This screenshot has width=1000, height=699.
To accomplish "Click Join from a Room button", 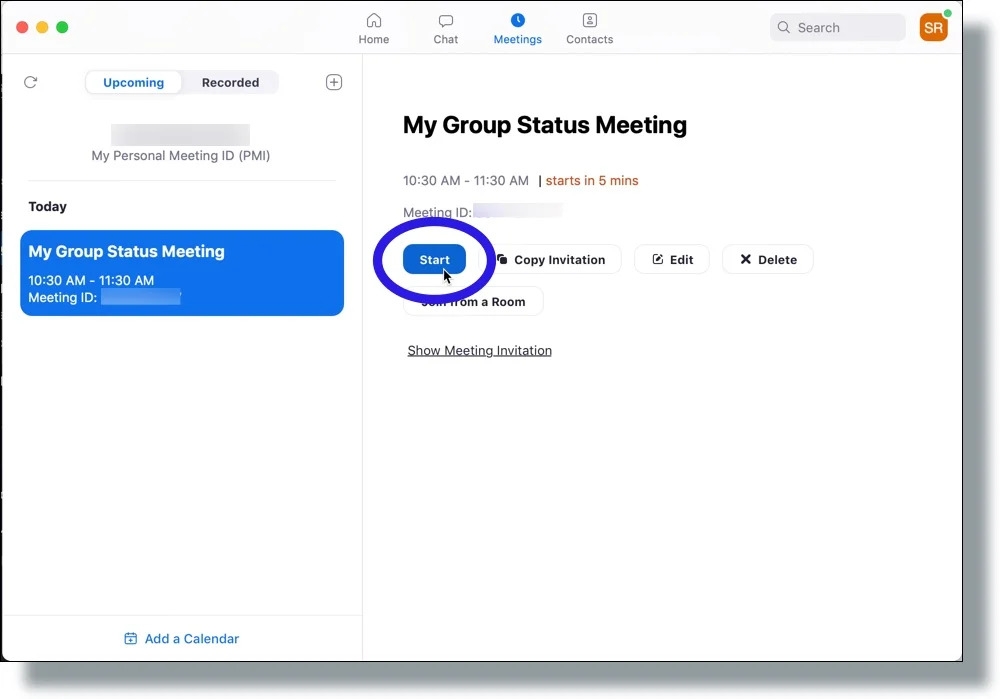I will click(473, 302).
